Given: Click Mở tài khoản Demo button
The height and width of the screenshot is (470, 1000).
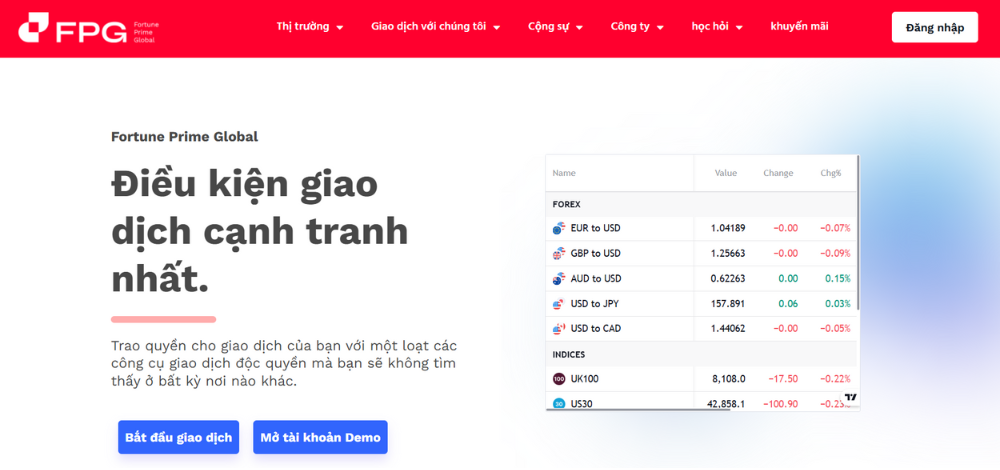Looking at the screenshot, I should [320, 437].
